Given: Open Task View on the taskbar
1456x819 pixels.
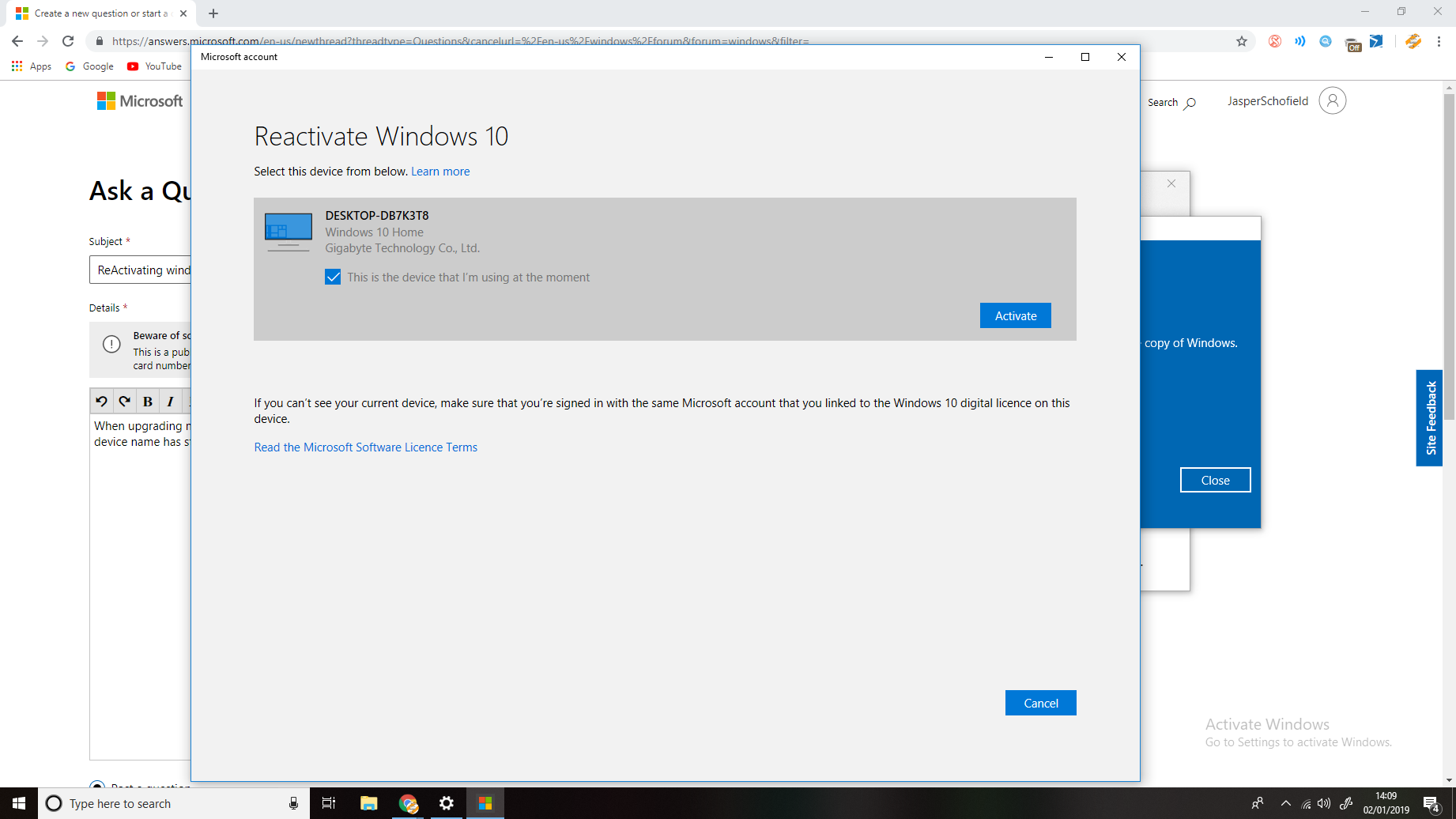Looking at the screenshot, I should tap(329, 803).
